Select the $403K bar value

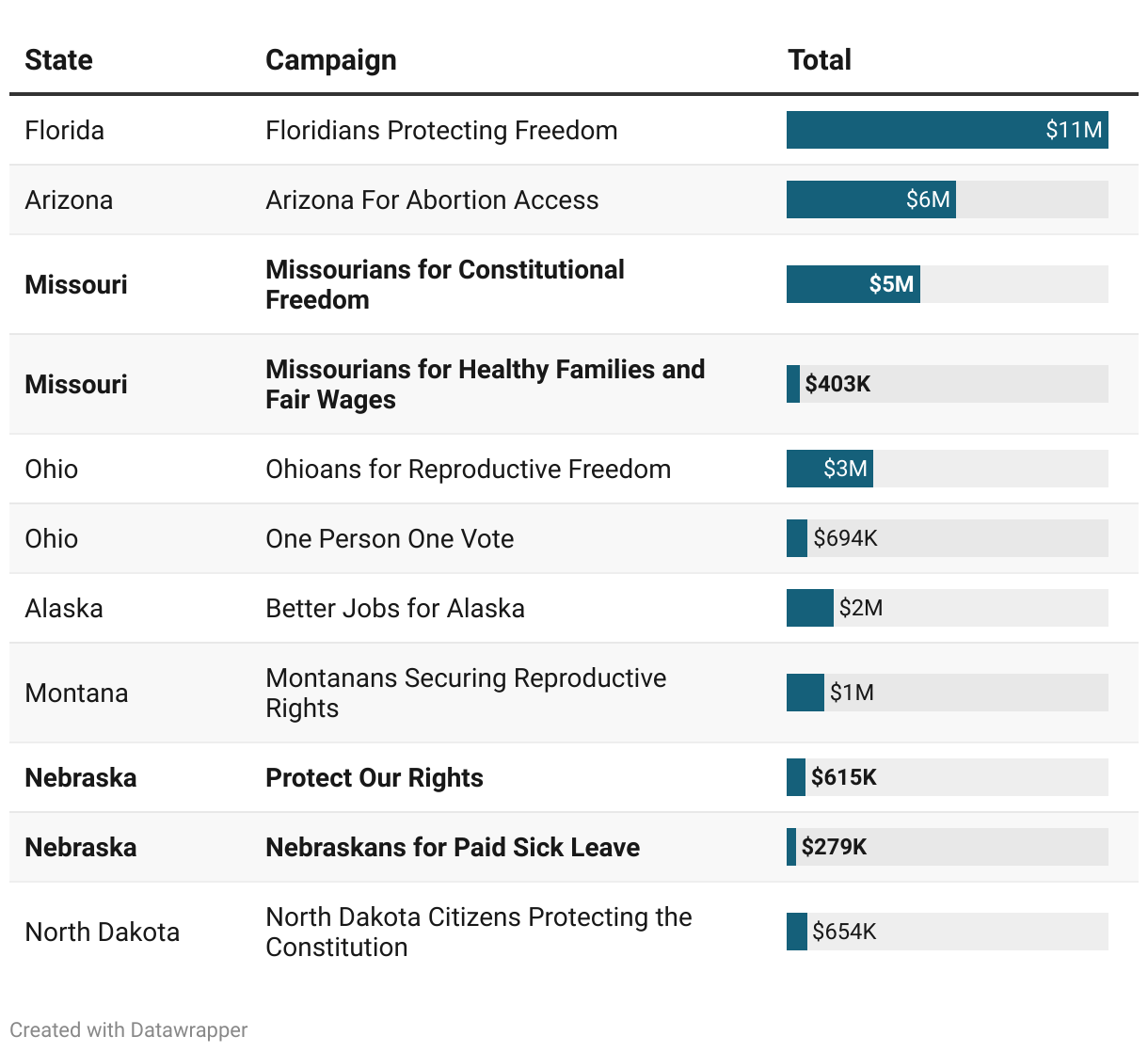pyautogui.click(x=837, y=384)
